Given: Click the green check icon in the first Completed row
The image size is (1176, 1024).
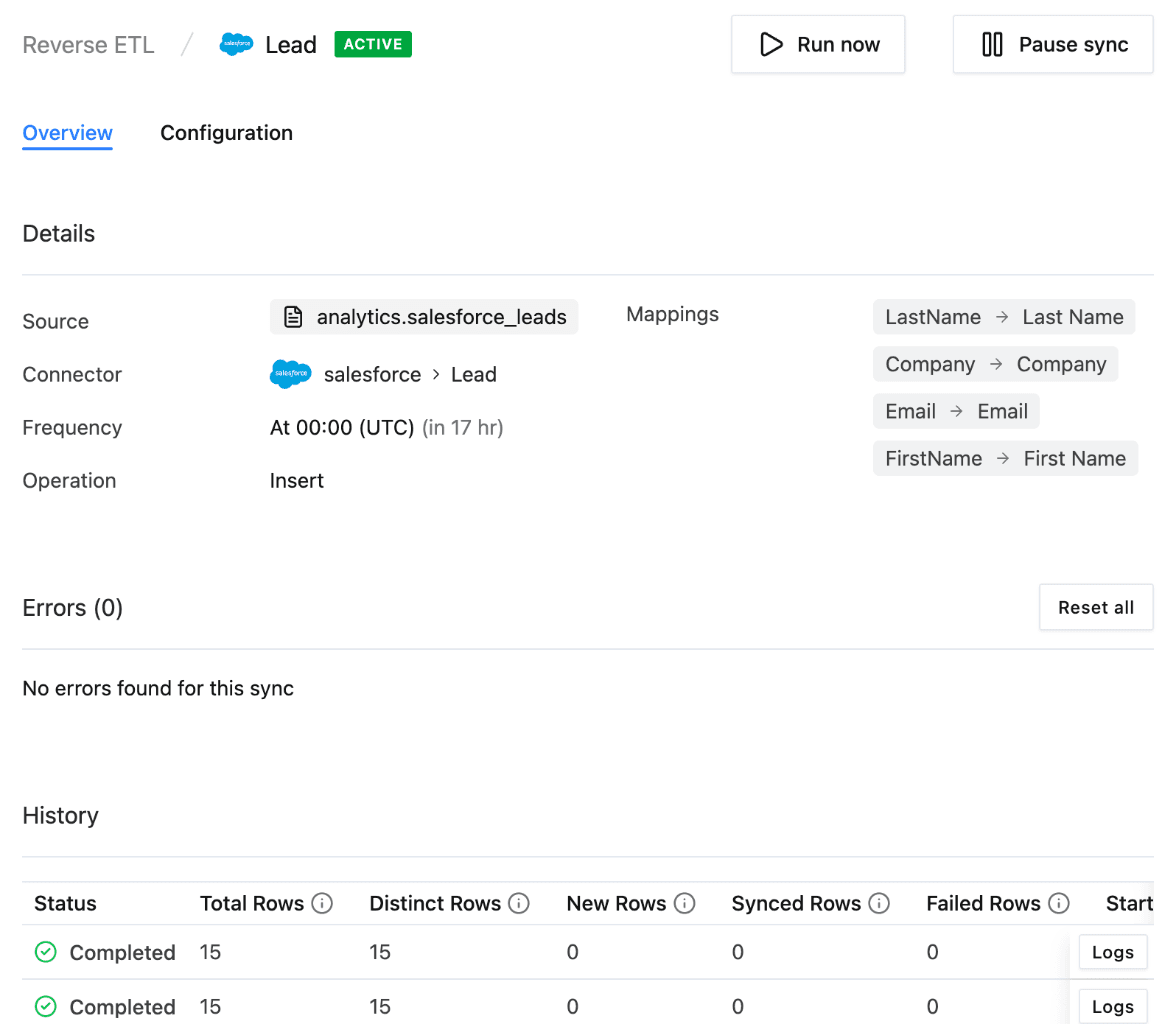Looking at the screenshot, I should tap(46, 952).
